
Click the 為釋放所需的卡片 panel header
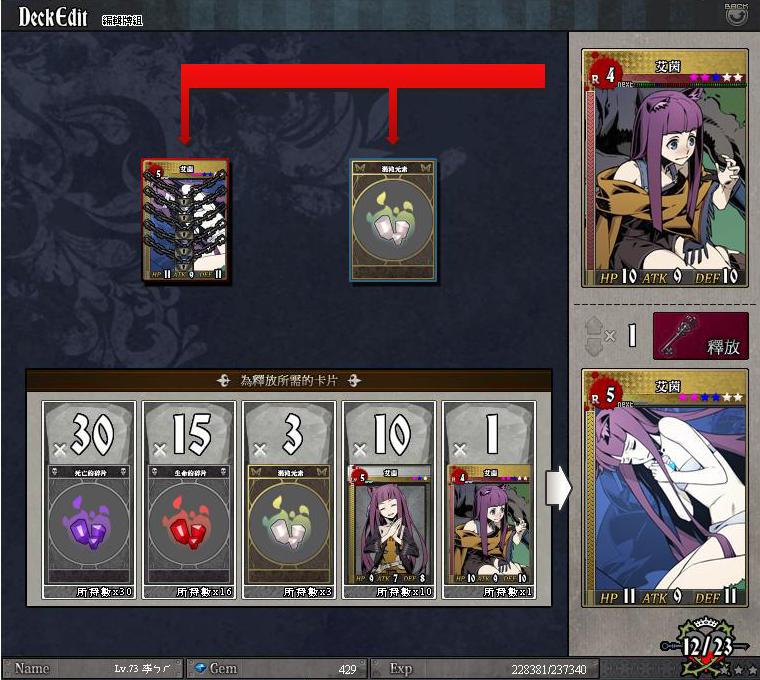pyautogui.click(x=289, y=380)
